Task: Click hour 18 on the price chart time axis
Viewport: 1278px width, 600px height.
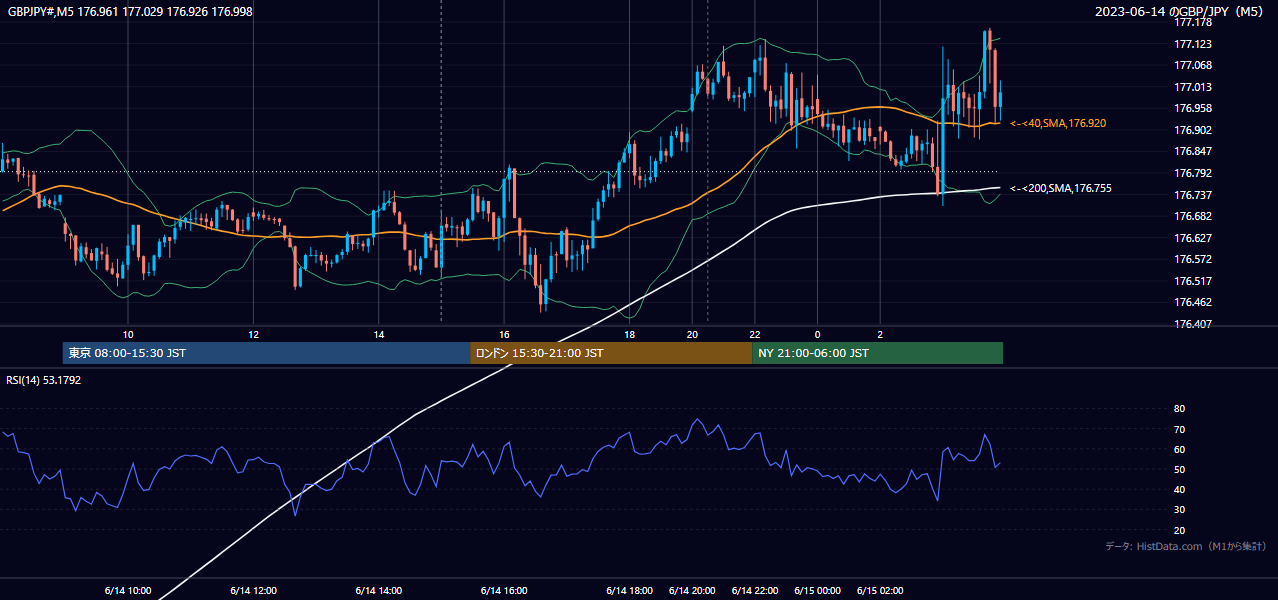Action: click(630, 334)
